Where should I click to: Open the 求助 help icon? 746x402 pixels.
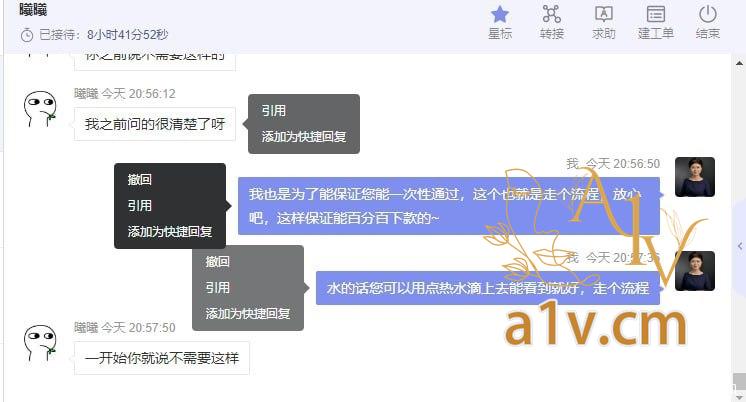pos(603,22)
